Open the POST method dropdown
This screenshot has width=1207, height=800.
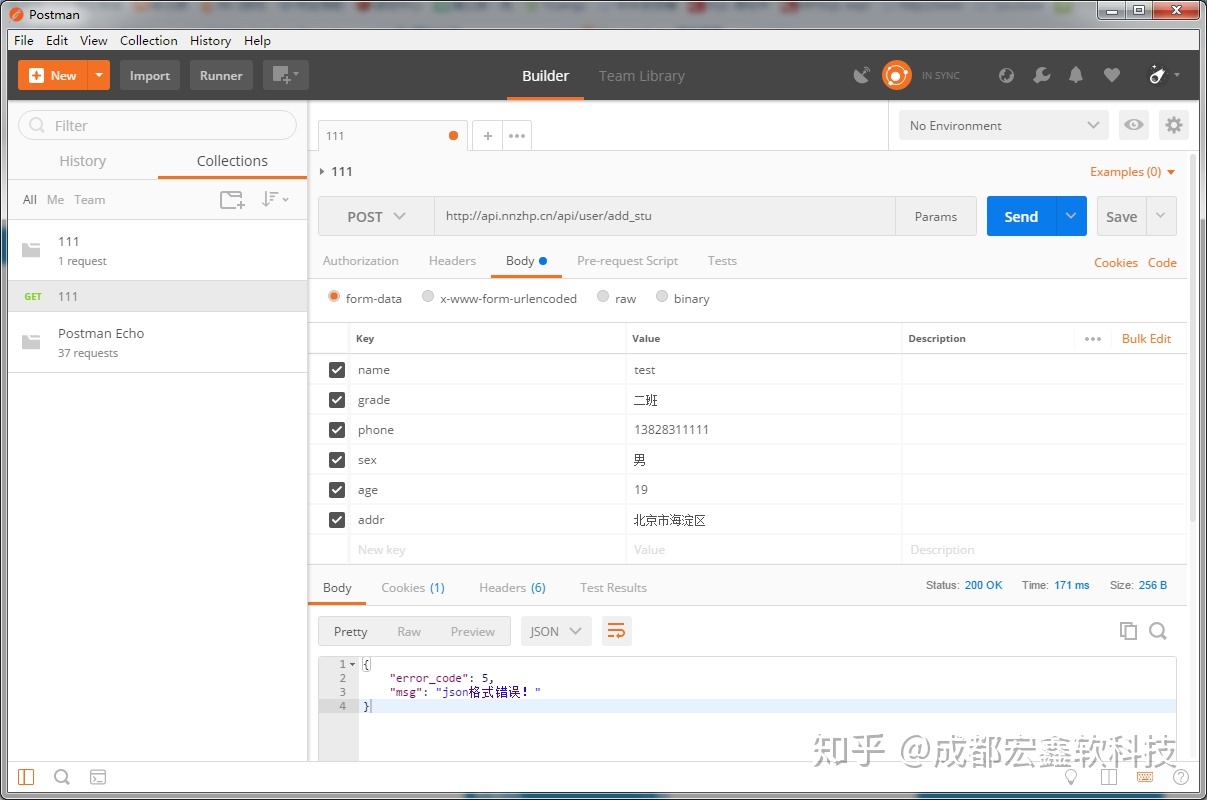pos(376,216)
